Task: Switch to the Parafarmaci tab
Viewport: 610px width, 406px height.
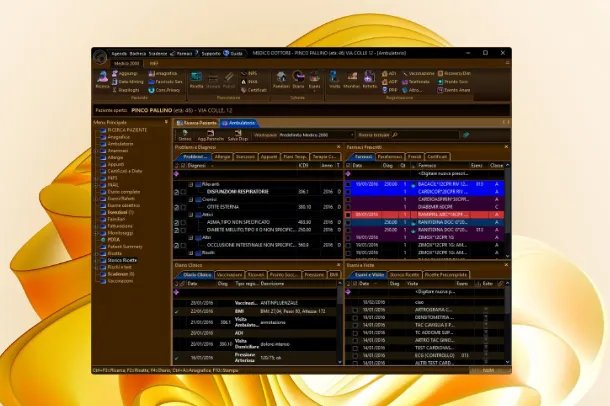Action: [x=389, y=157]
